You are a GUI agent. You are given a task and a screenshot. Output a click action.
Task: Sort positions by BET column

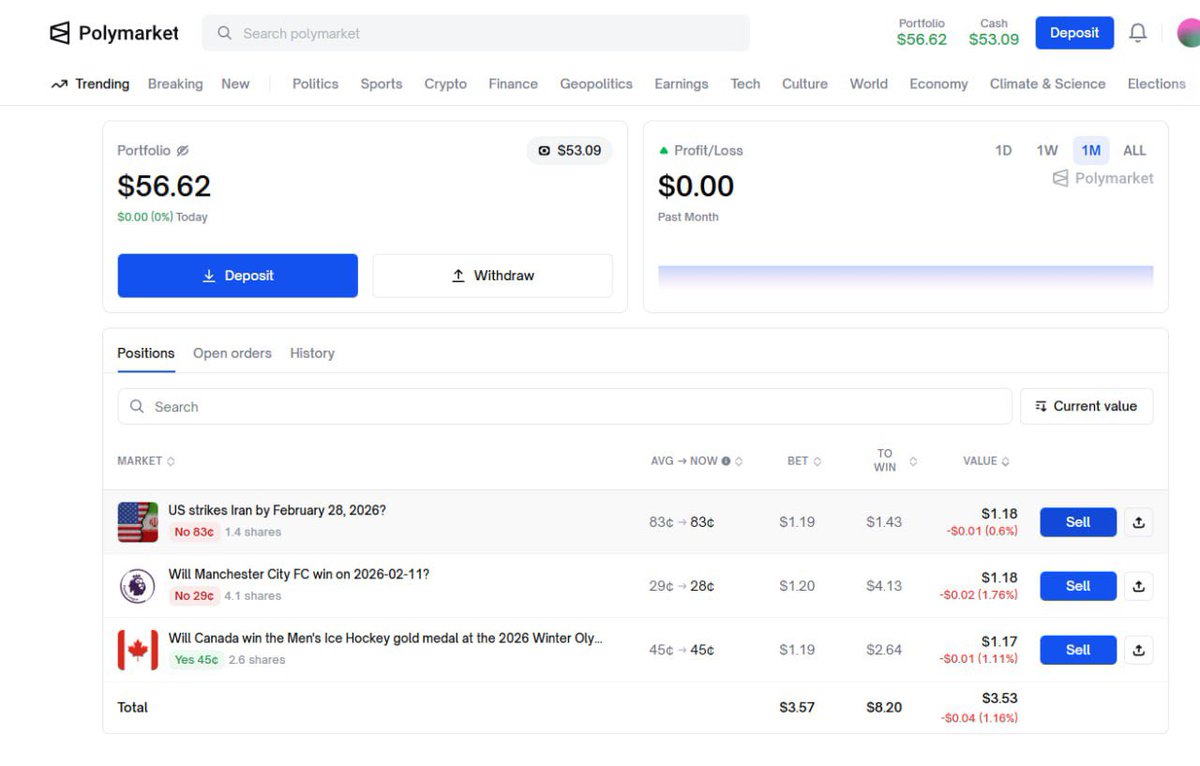click(804, 461)
